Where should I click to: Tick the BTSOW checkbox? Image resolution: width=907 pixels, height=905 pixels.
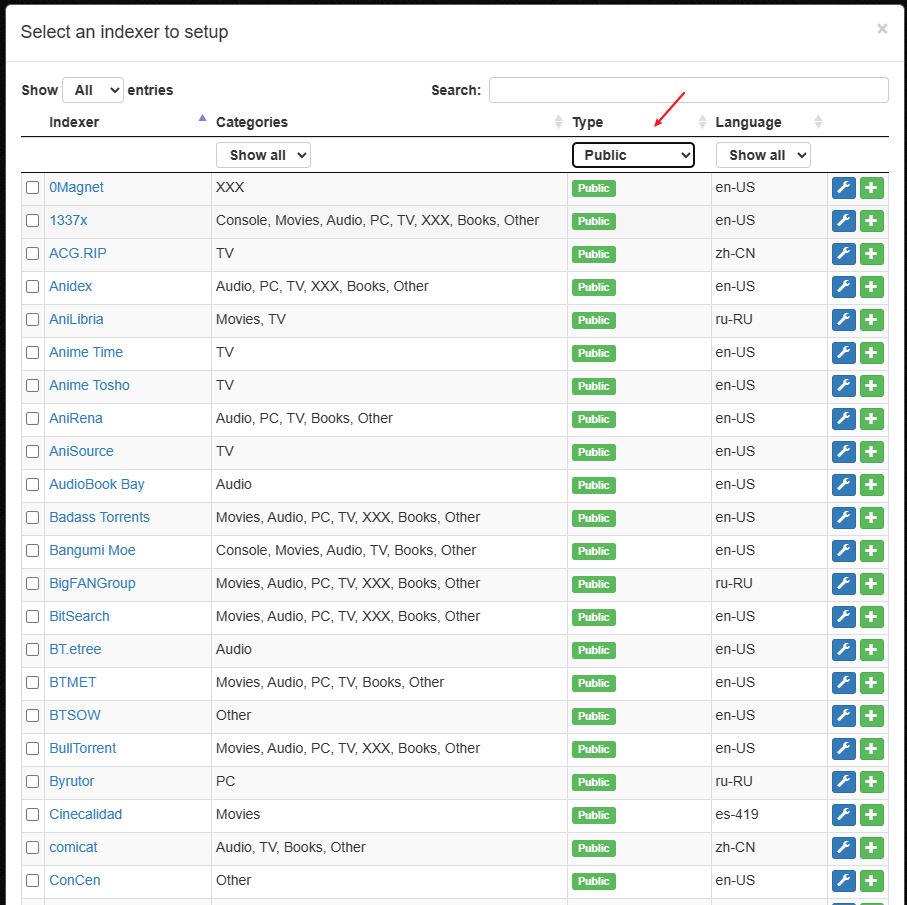(32, 715)
